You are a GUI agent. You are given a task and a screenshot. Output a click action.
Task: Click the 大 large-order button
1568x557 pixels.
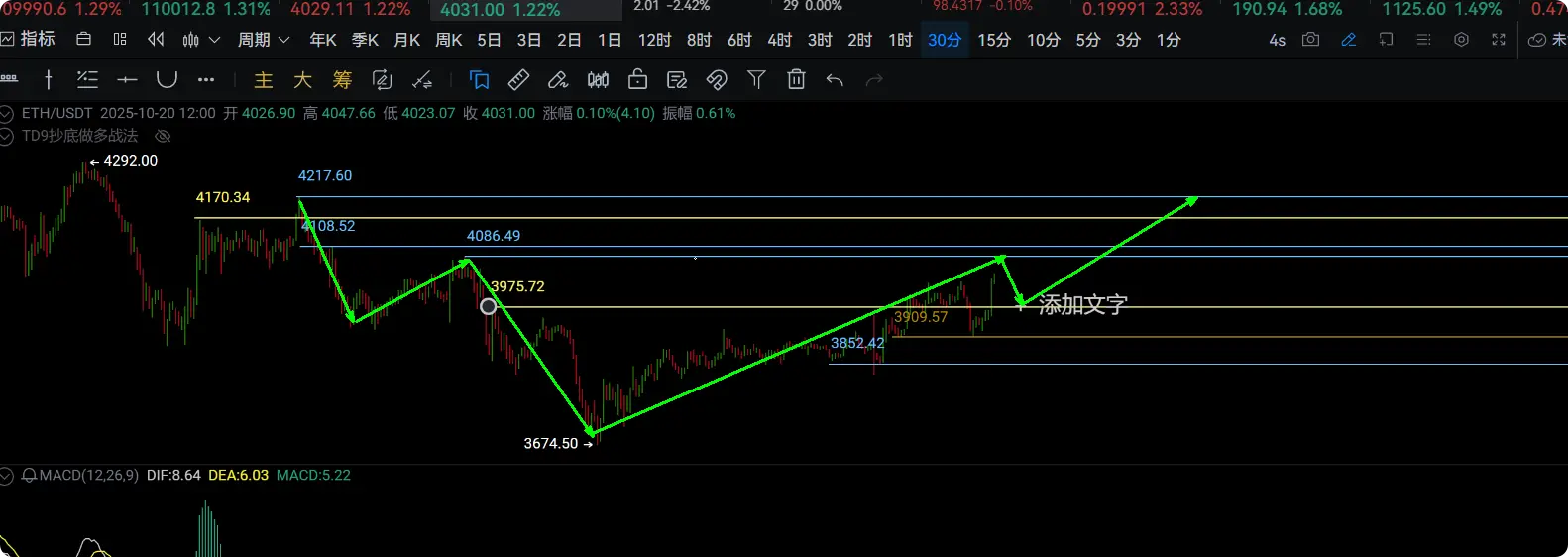tap(302, 80)
